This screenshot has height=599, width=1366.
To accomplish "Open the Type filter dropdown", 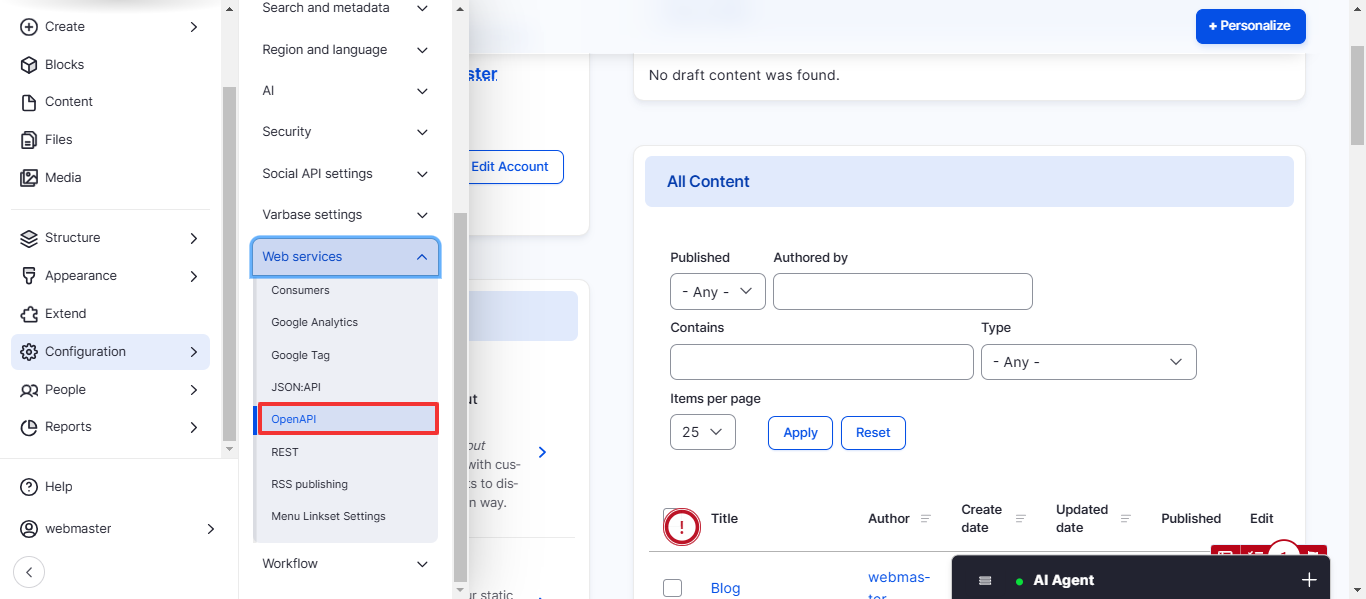I will pos(1088,362).
